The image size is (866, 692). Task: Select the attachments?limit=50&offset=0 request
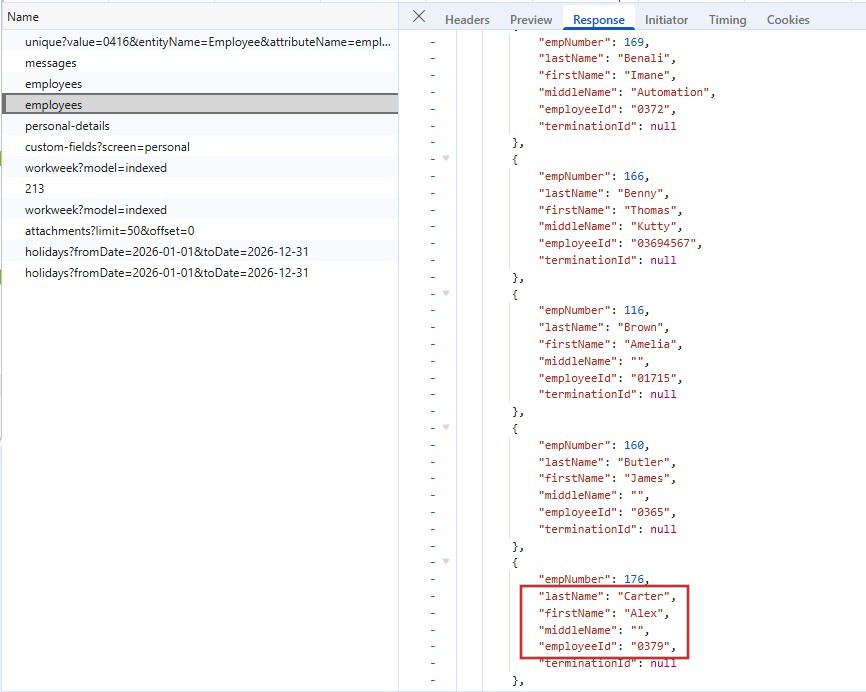[x=109, y=231]
